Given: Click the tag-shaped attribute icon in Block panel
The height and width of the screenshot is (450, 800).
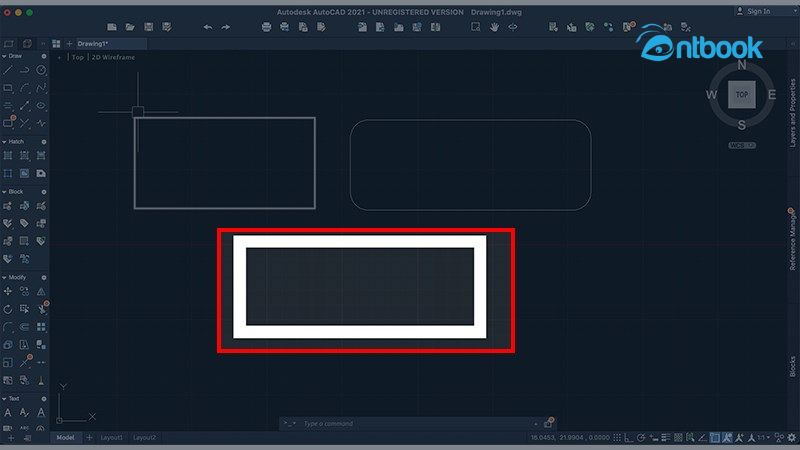Looking at the screenshot, I should coord(24,223).
